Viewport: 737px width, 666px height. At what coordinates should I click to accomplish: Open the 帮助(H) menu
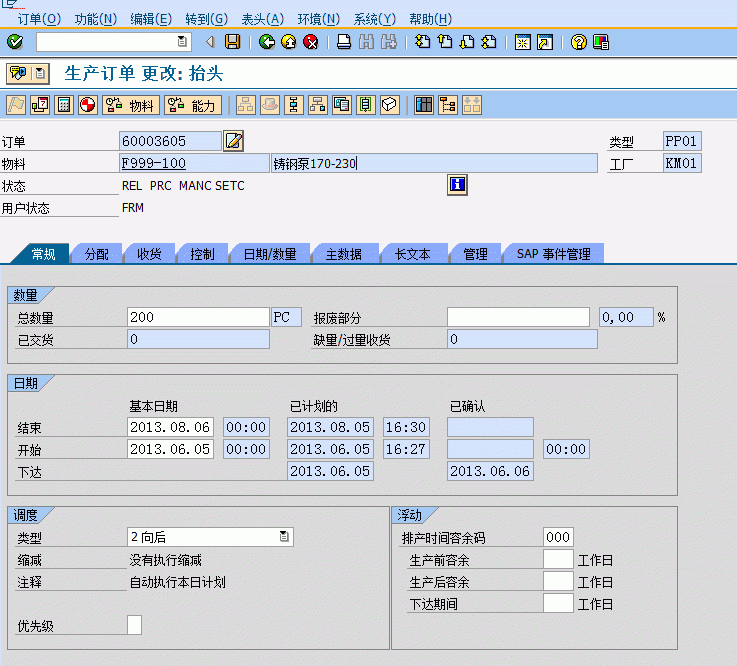tap(430, 19)
